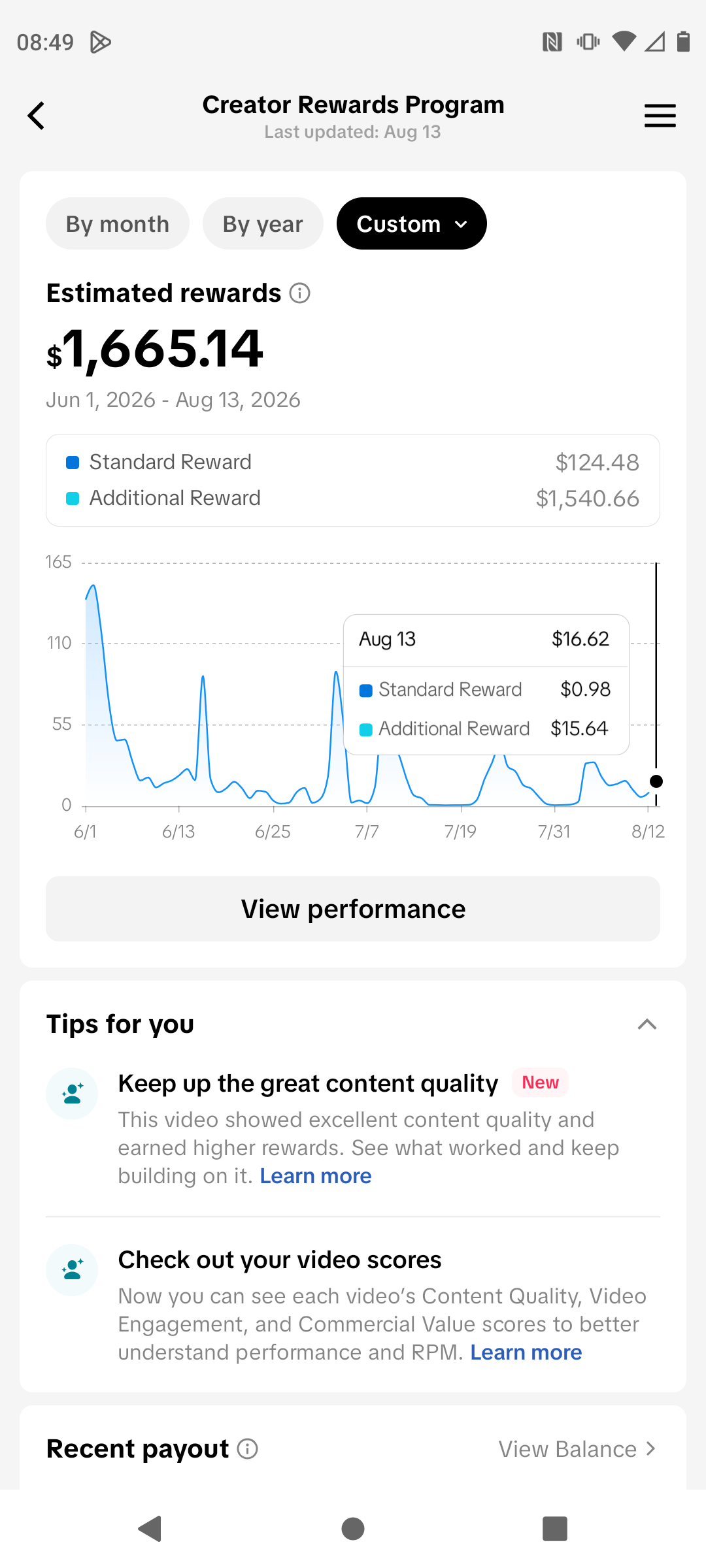Tap the teal Additional Reward legend swatch
Viewport: 706px width, 1568px height.
73,498
